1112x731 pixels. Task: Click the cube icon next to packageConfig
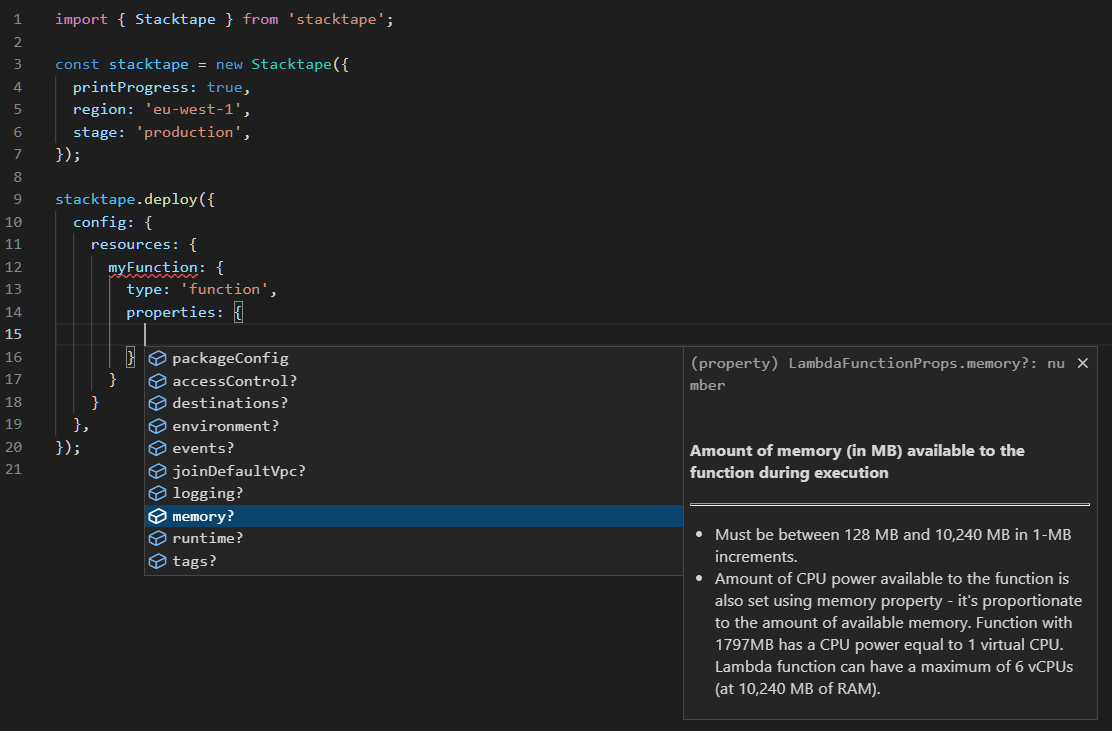pyautogui.click(x=157, y=358)
